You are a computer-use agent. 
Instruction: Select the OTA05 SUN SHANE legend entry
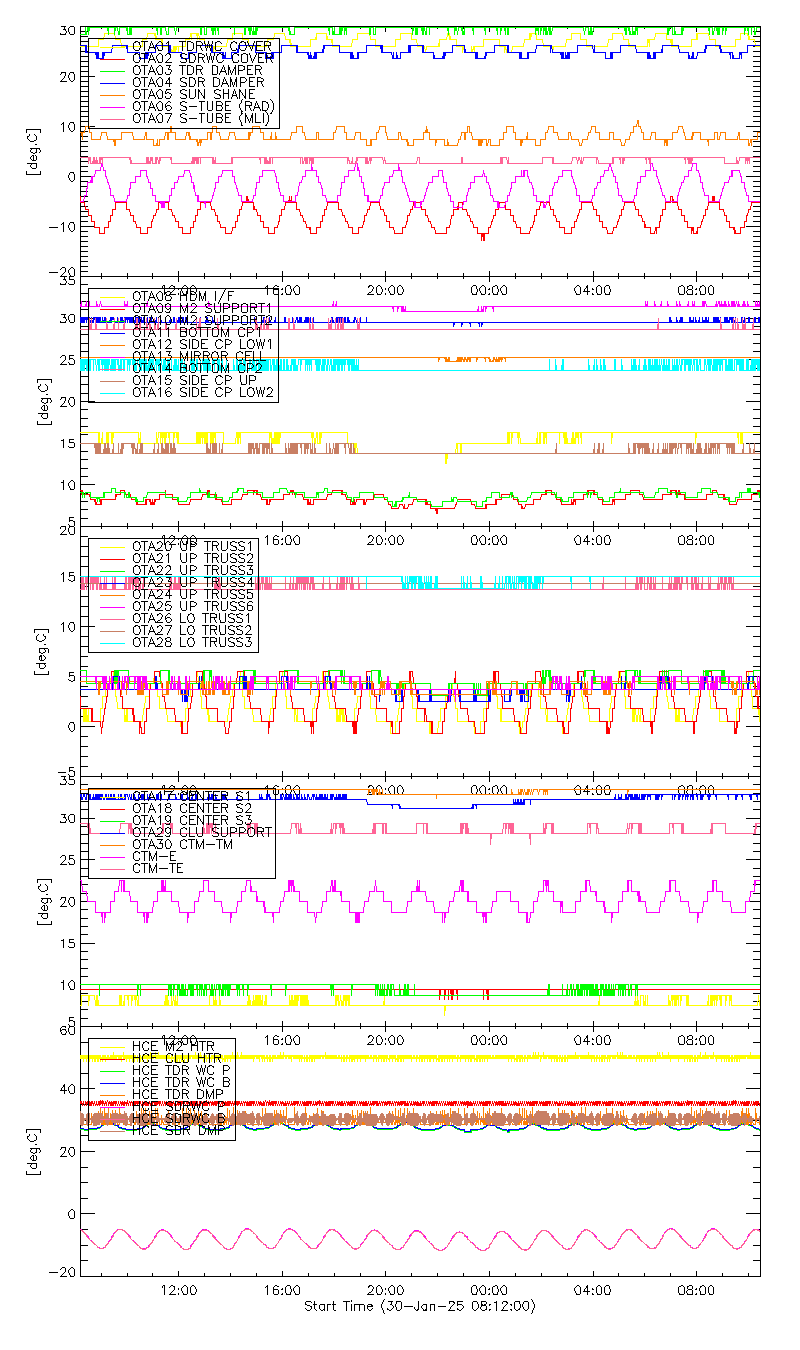click(193, 94)
